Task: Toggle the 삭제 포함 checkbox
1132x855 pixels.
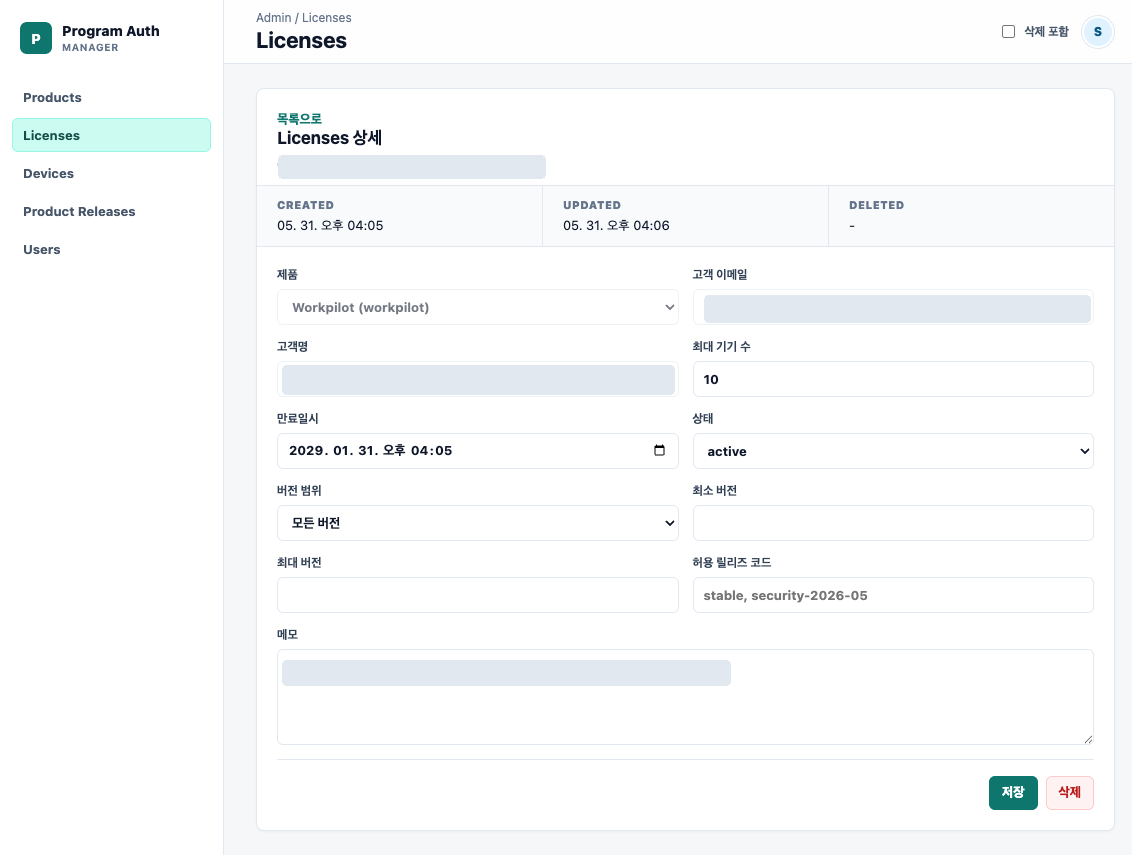Action: [x=1009, y=32]
